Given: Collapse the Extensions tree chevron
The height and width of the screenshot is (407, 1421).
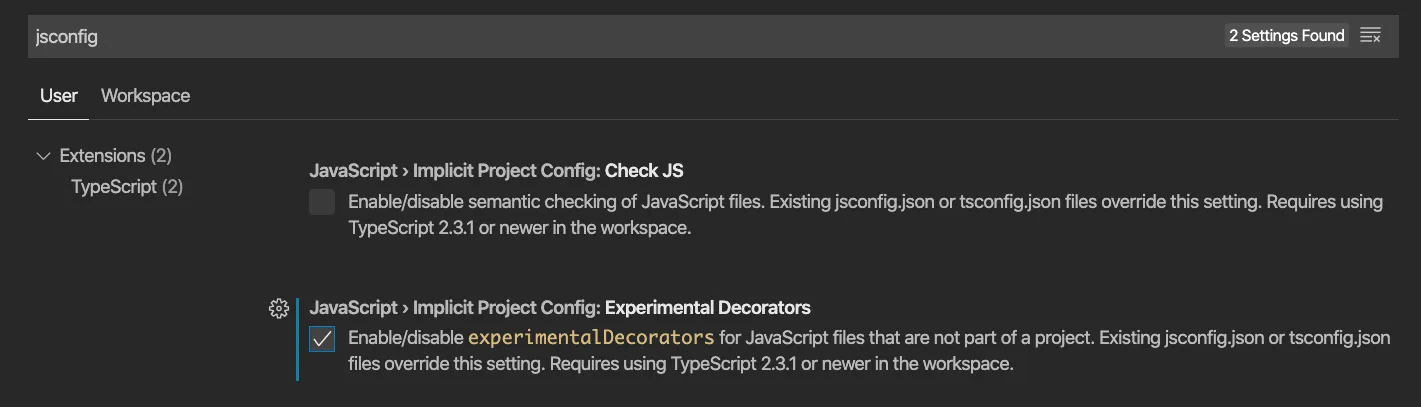Looking at the screenshot, I should (x=43, y=156).
